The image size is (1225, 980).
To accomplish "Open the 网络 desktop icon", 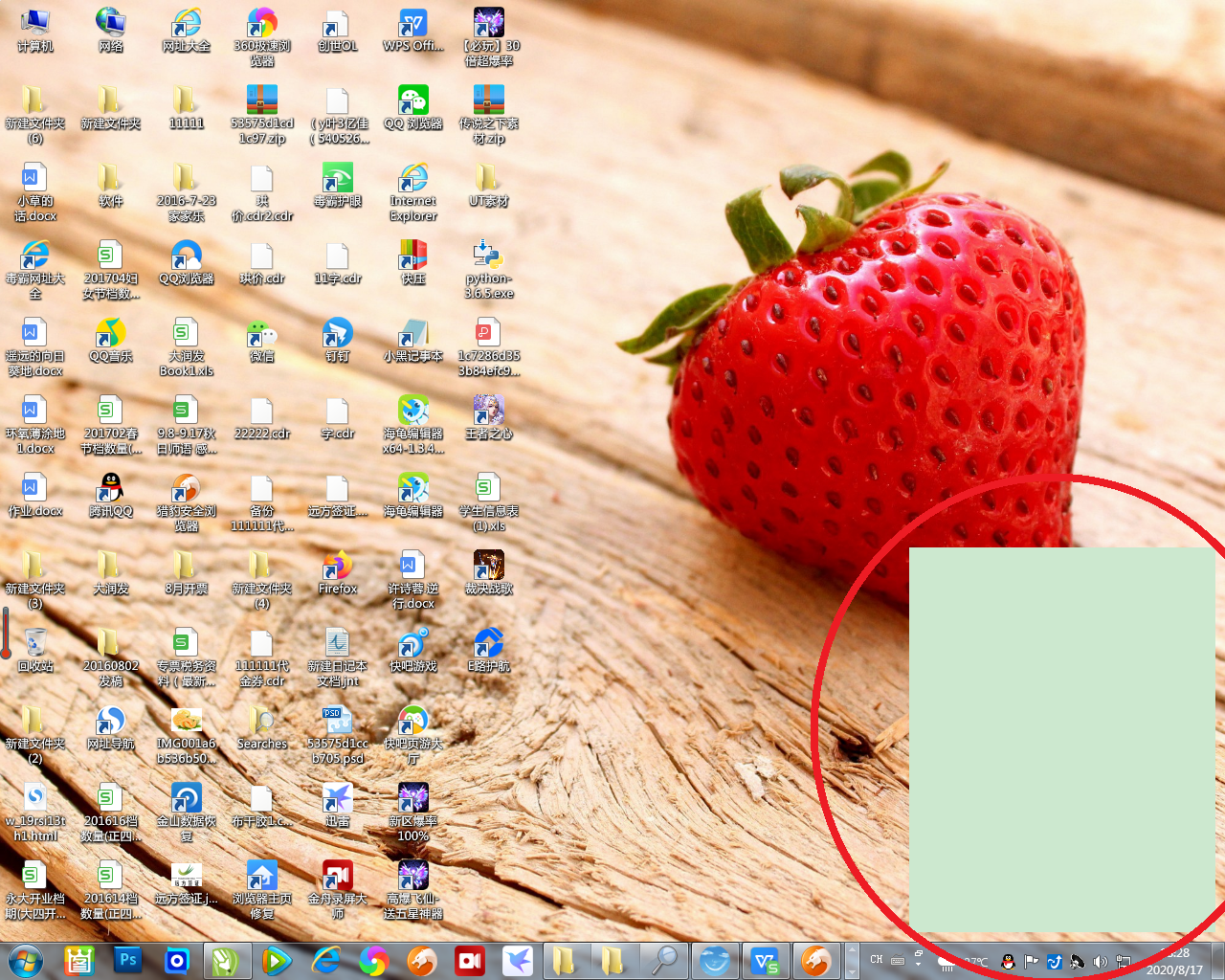I will (111, 31).
